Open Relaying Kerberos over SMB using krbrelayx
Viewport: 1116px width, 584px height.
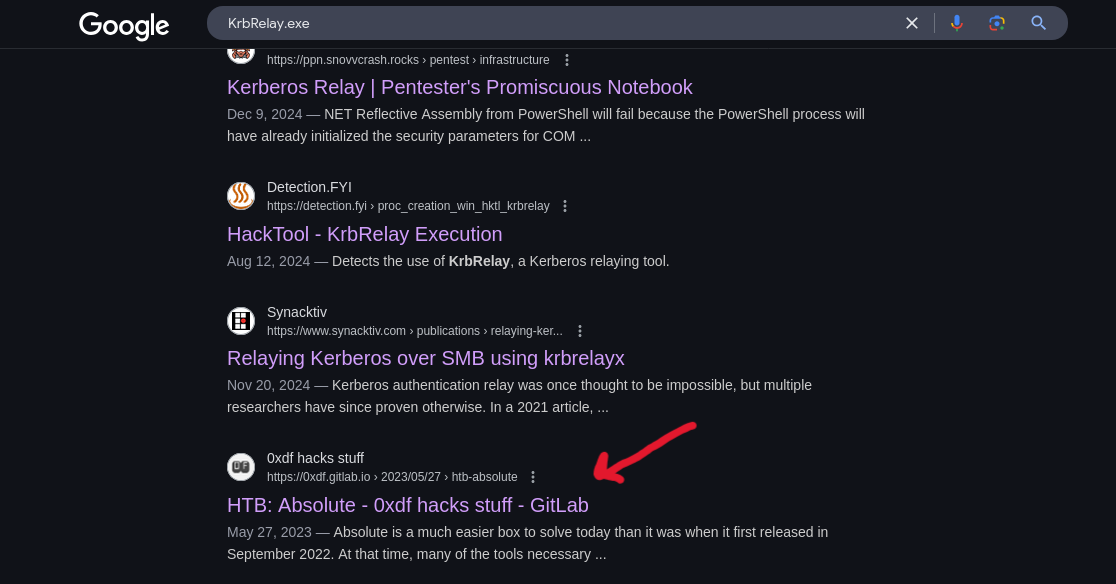[426, 358]
